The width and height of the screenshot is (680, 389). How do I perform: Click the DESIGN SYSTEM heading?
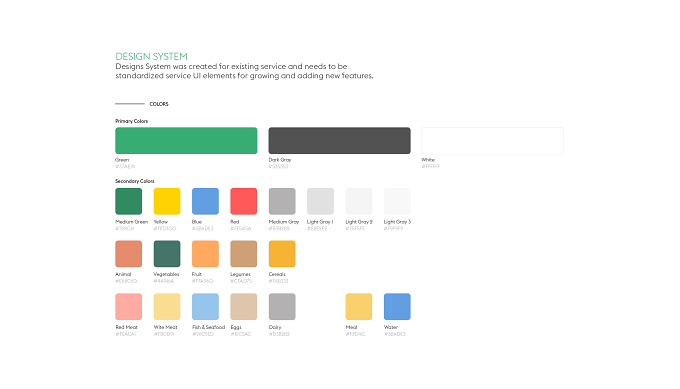[151, 56]
